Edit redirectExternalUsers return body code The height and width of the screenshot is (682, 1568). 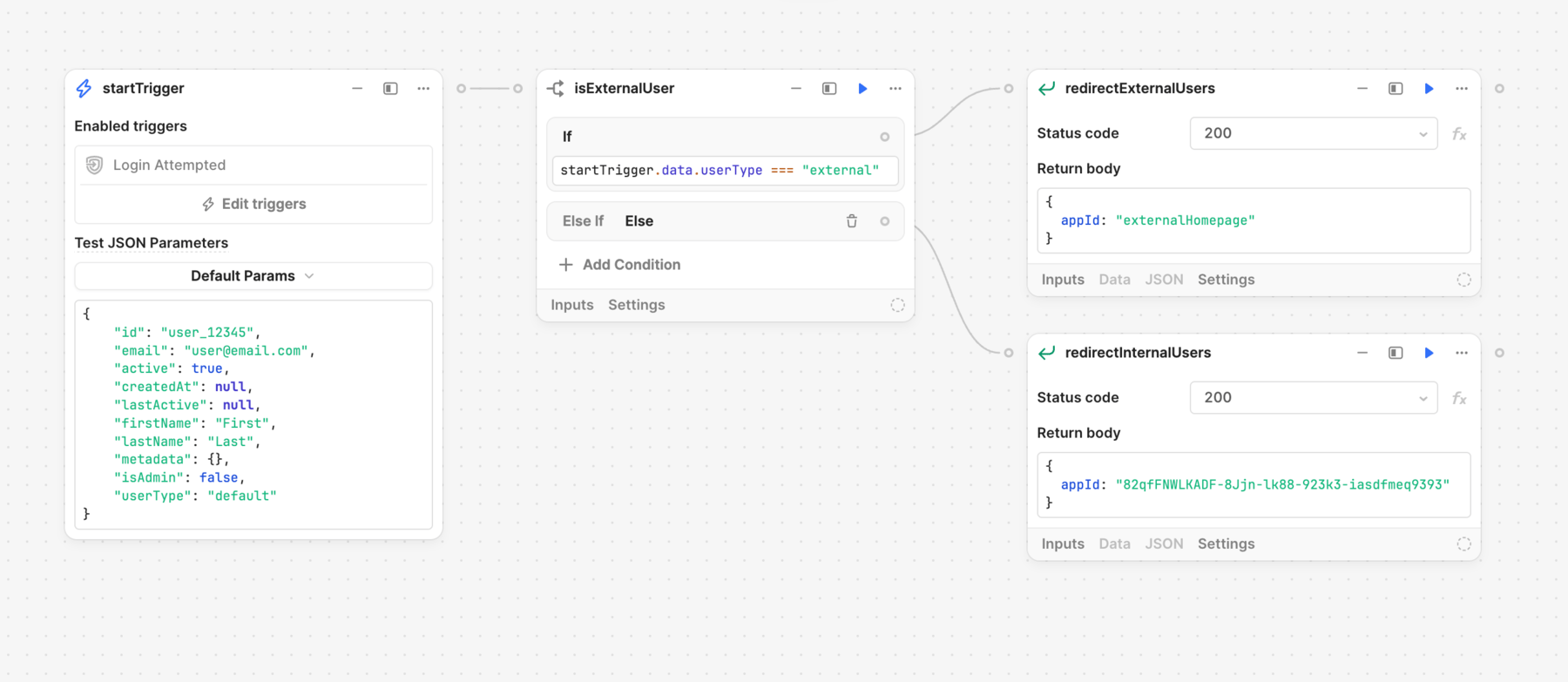1254,220
